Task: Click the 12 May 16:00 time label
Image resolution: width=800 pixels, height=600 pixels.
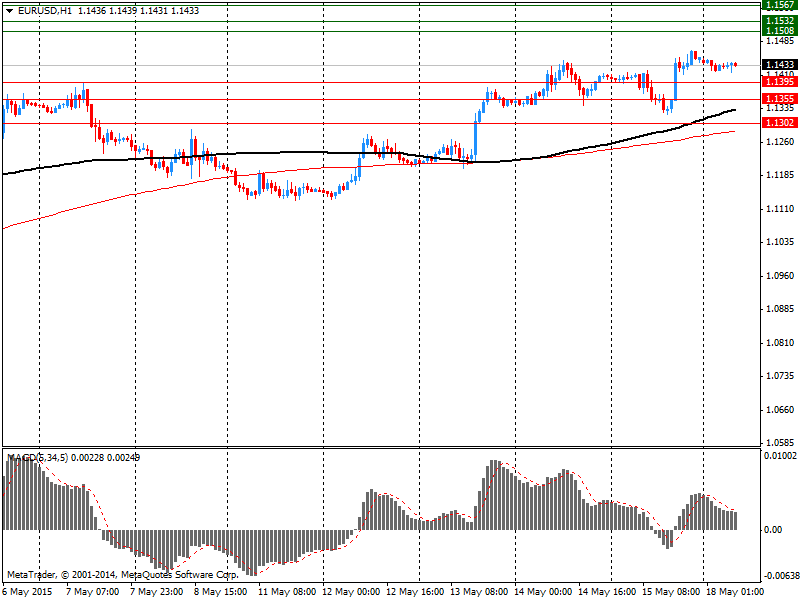Action: 415,592
